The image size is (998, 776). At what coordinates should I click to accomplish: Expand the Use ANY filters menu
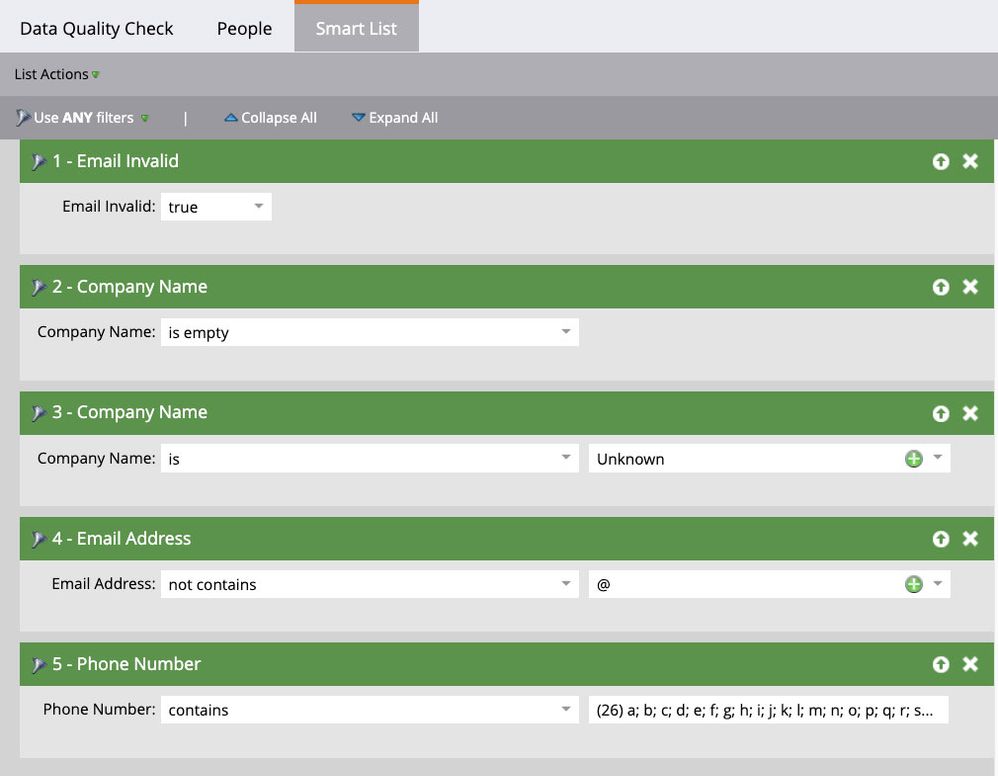84,118
